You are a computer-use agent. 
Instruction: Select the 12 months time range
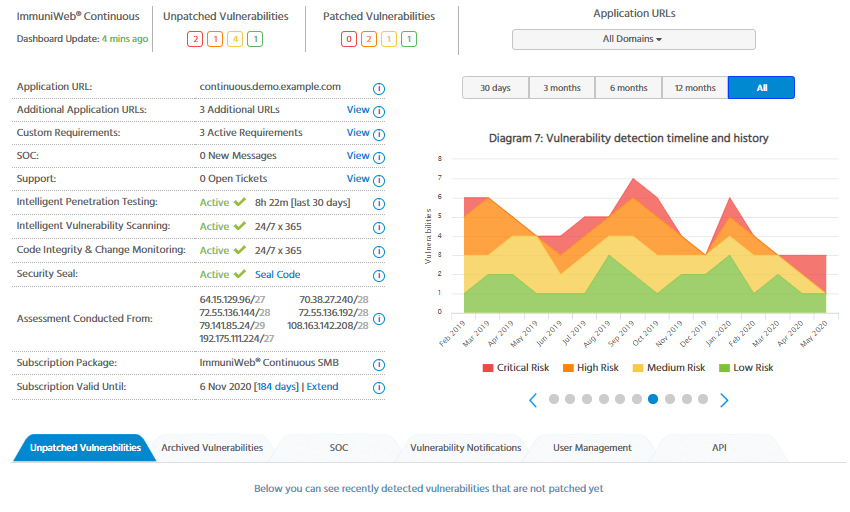pyautogui.click(x=695, y=88)
